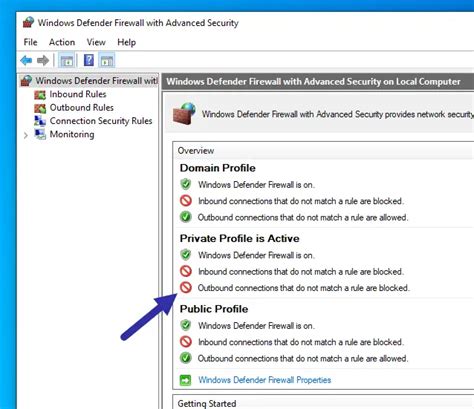Screen dimensions: 474x409
Task: Click Domain Profile inbound connections blocked text
Action: (x=301, y=201)
